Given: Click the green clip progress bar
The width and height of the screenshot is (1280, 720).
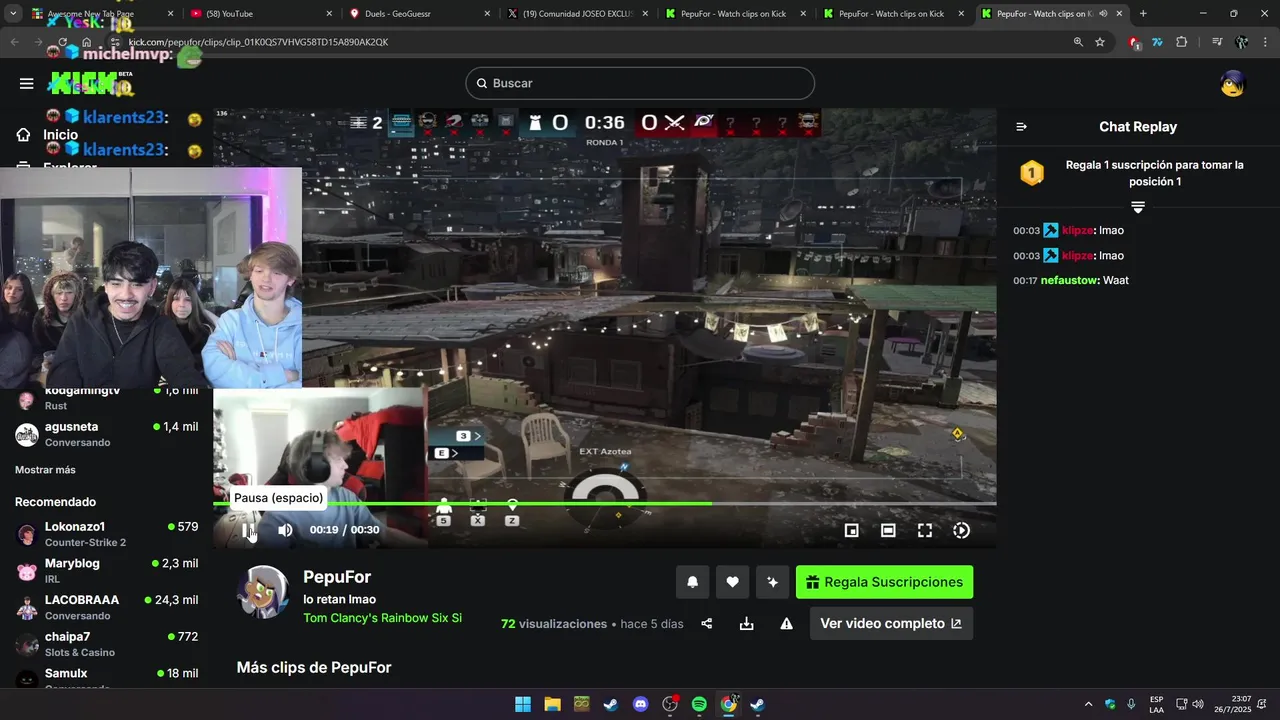Looking at the screenshot, I should point(604,503).
